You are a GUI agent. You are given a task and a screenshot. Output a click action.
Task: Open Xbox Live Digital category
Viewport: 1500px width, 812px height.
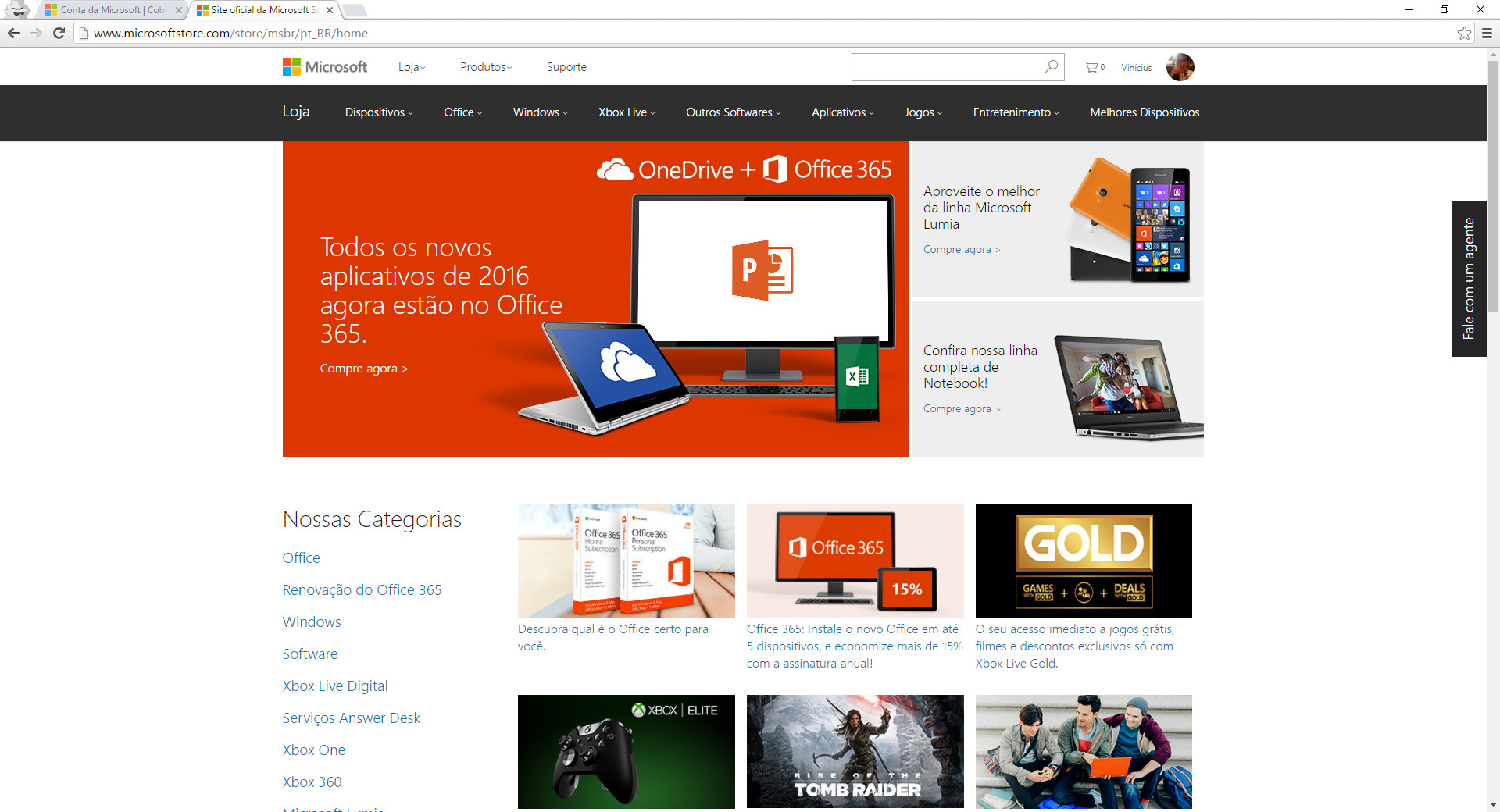click(x=335, y=686)
